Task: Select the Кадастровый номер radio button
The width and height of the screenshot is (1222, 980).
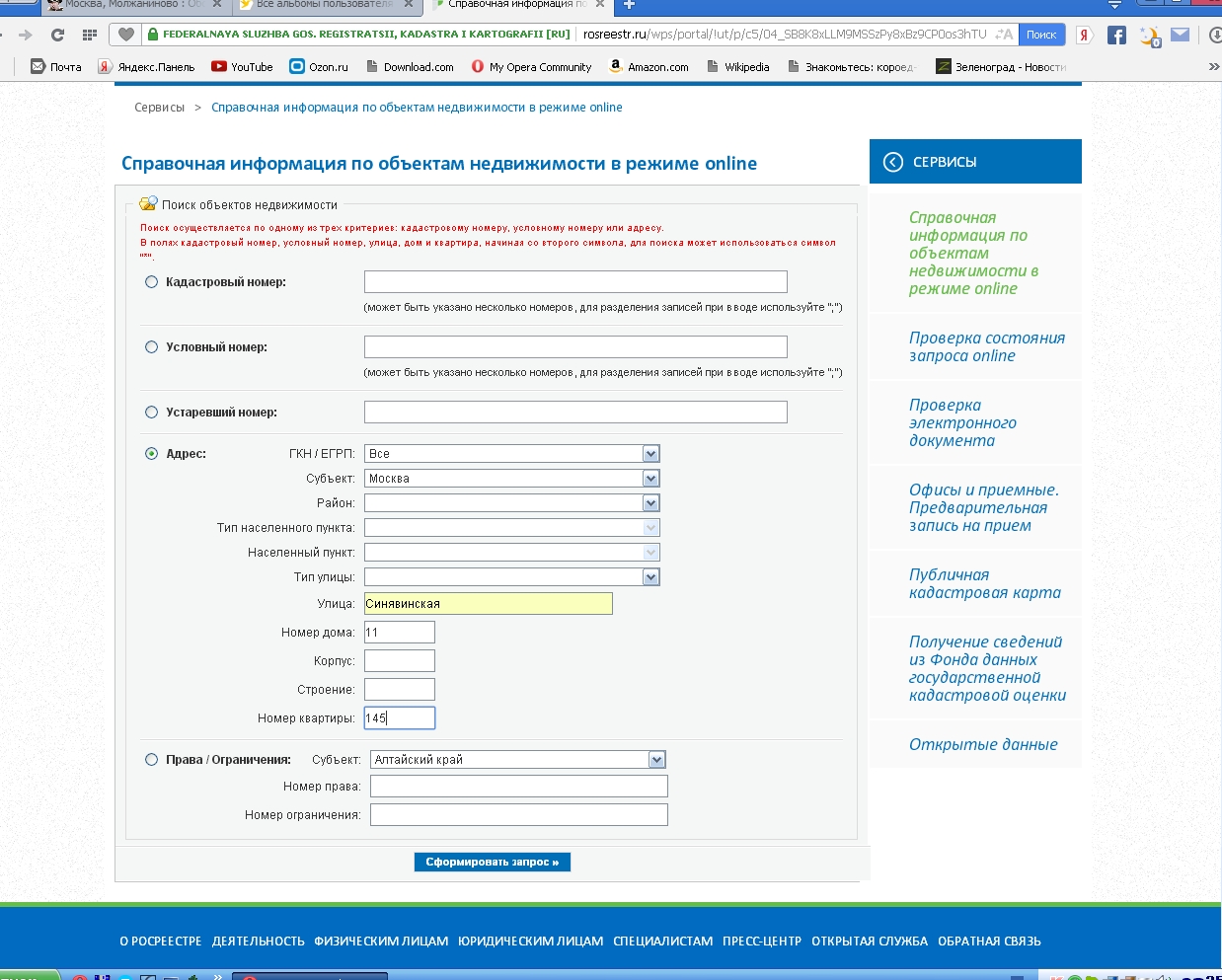Action: pos(151,282)
